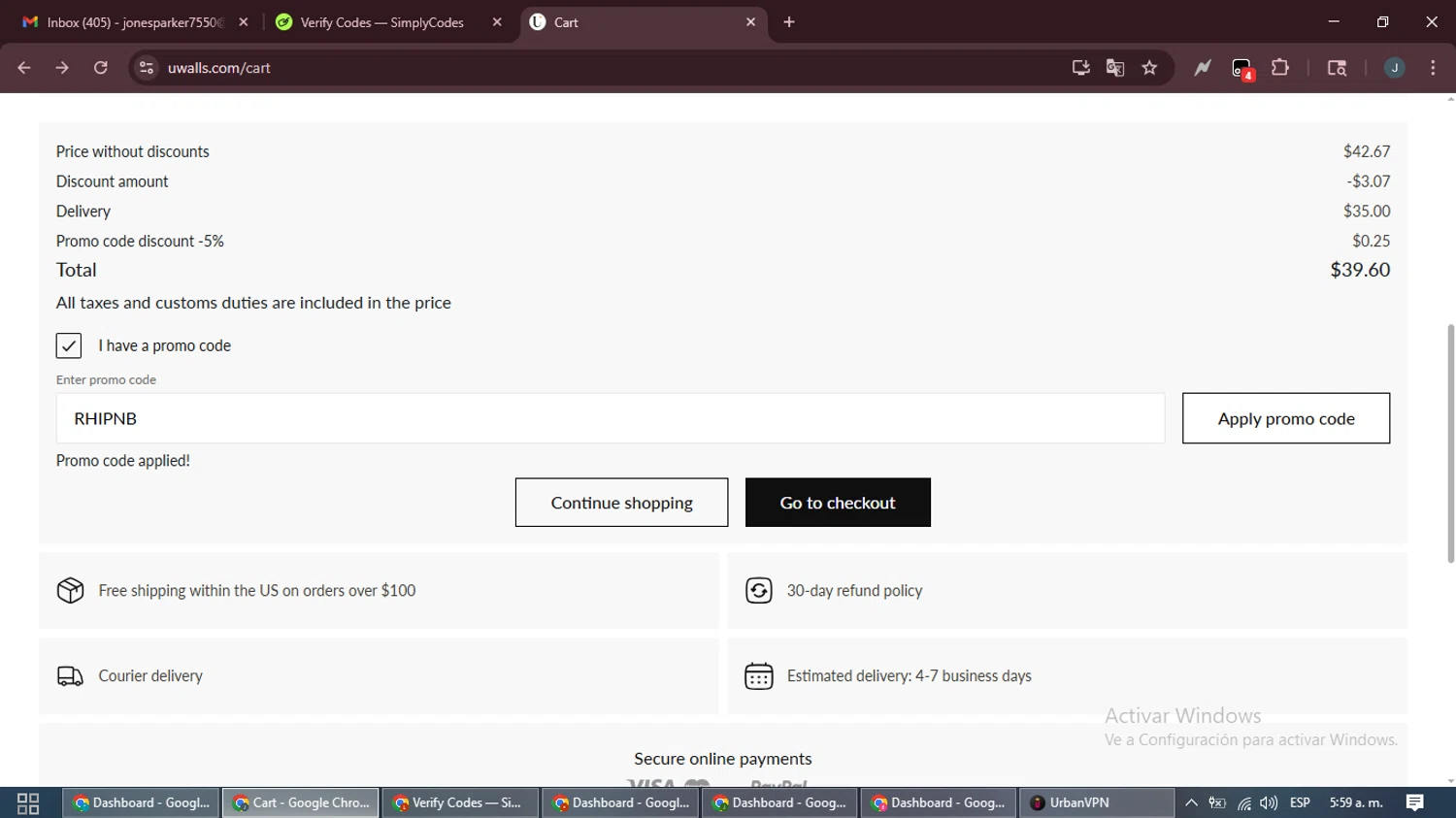Click the estimated delivery calendar icon
The width and height of the screenshot is (1456, 818).
(x=759, y=675)
